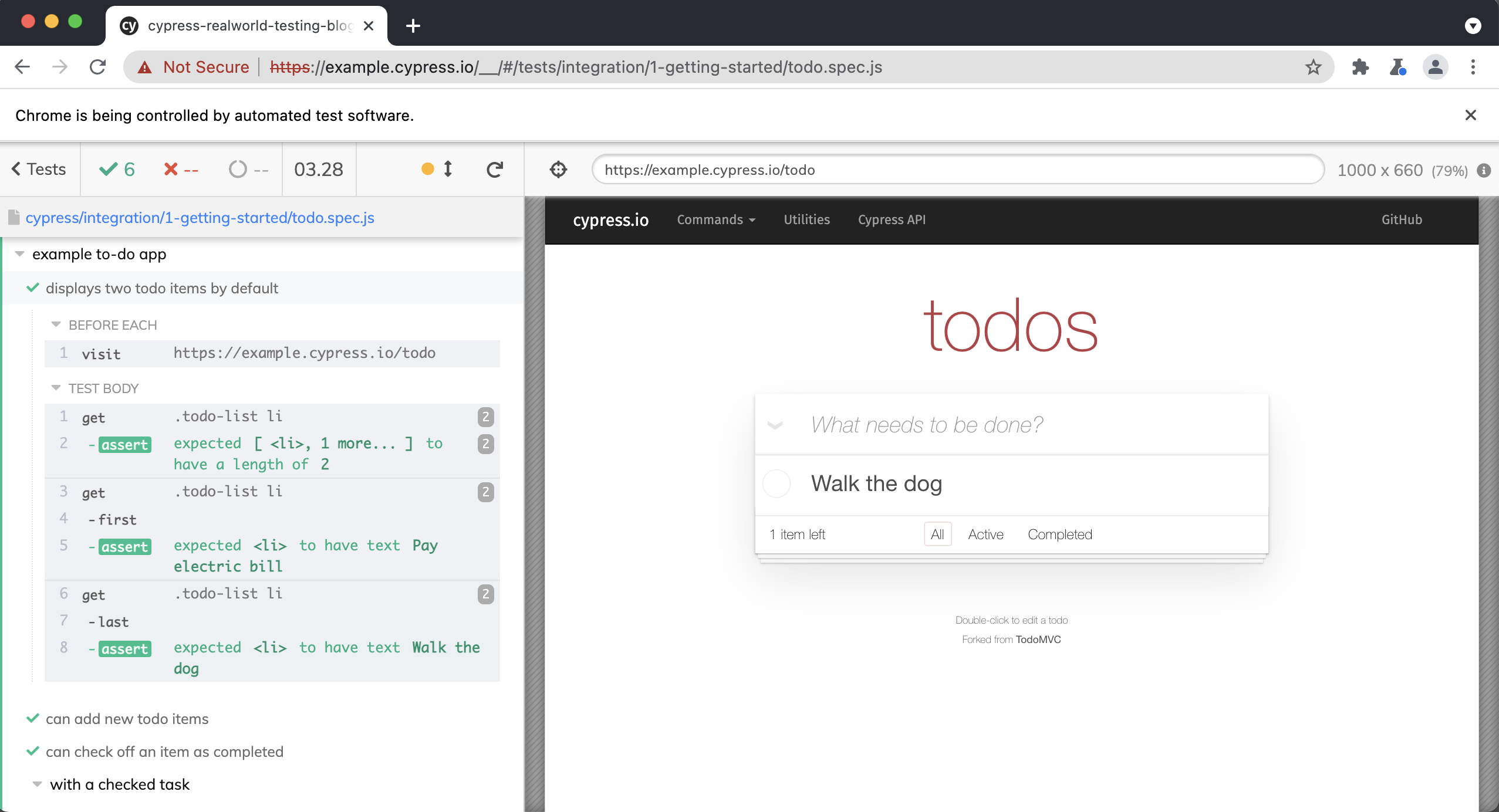This screenshot has width=1499, height=812.
Task: Select command 3 get .todo-list li
Action: pyautogui.click(x=272, y=492)
